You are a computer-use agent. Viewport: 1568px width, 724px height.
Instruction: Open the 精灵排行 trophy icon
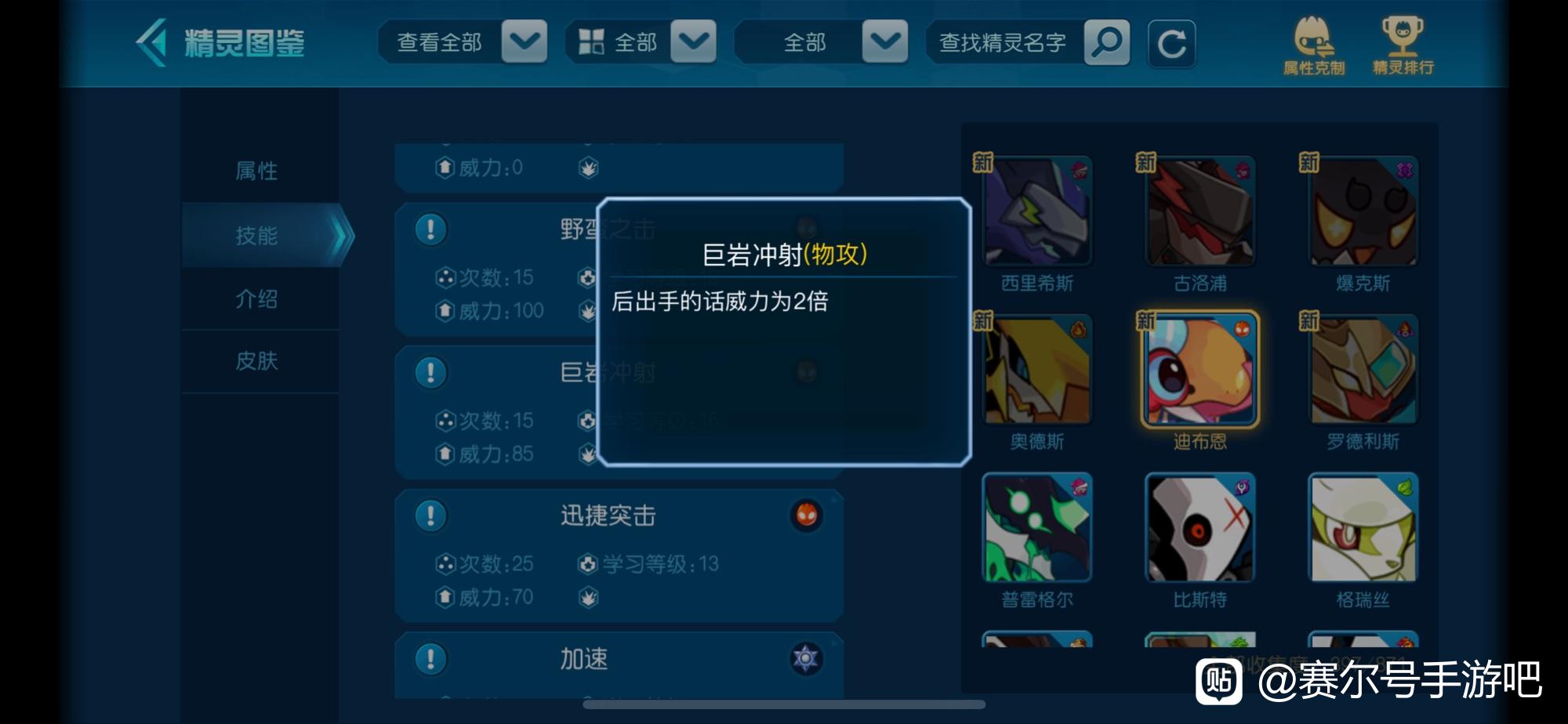[1403, 45]
